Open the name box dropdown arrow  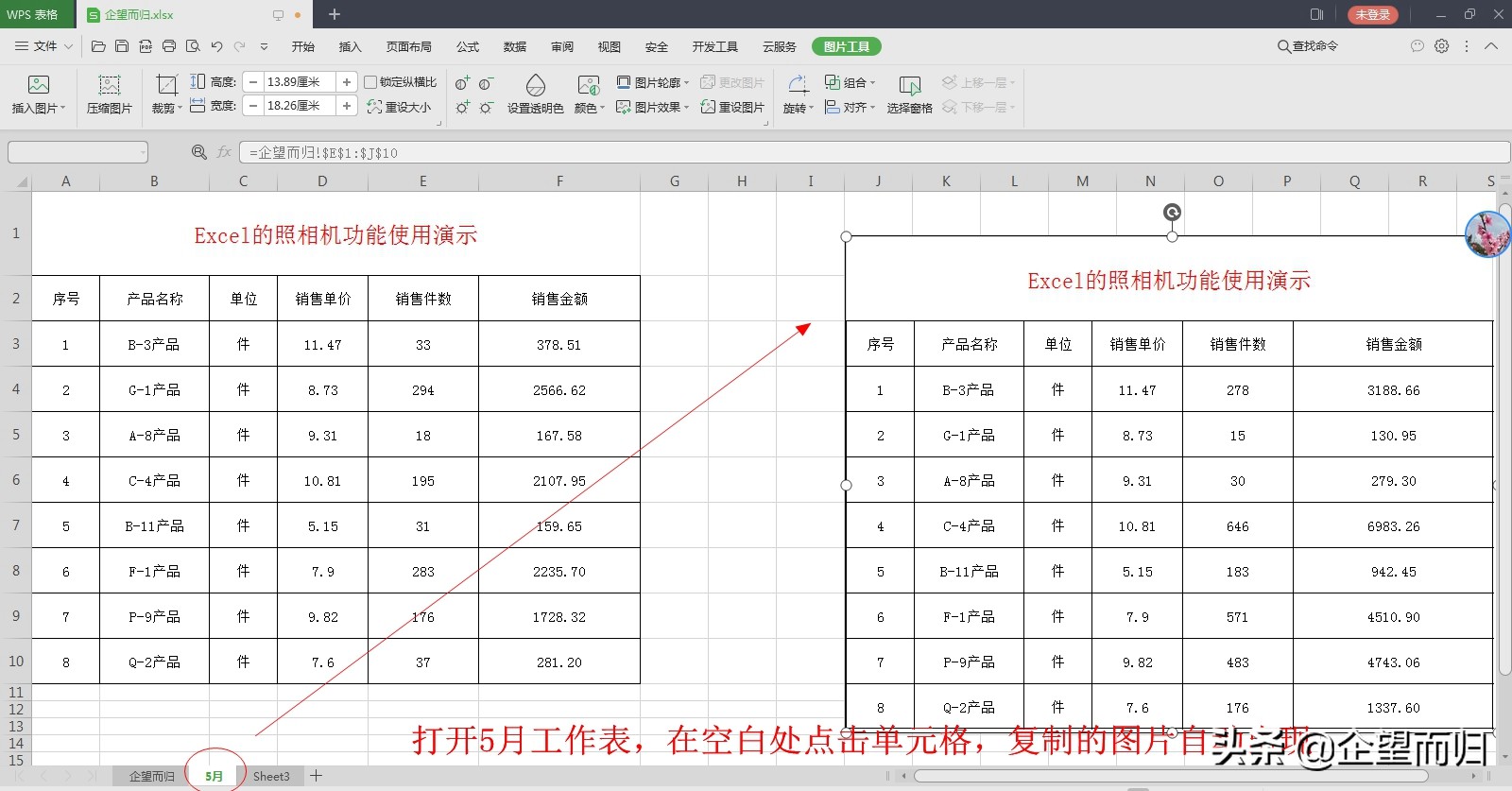point(143,152)
